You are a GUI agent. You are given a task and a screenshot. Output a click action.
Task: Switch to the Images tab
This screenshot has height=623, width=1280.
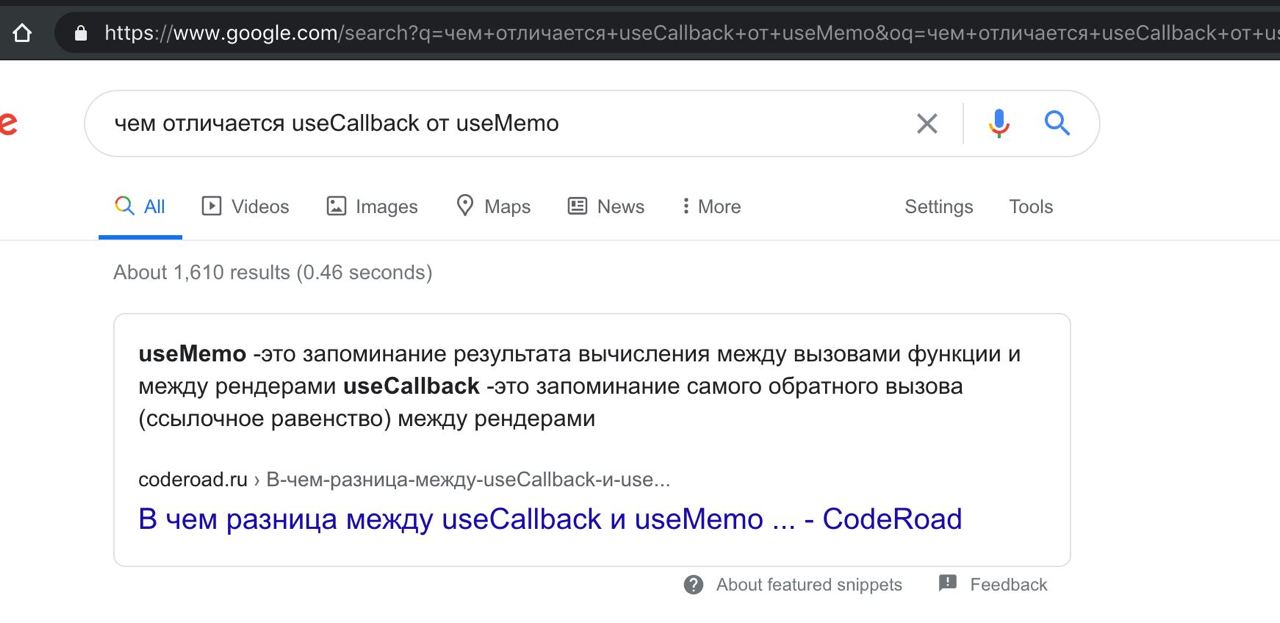point(372,207)
